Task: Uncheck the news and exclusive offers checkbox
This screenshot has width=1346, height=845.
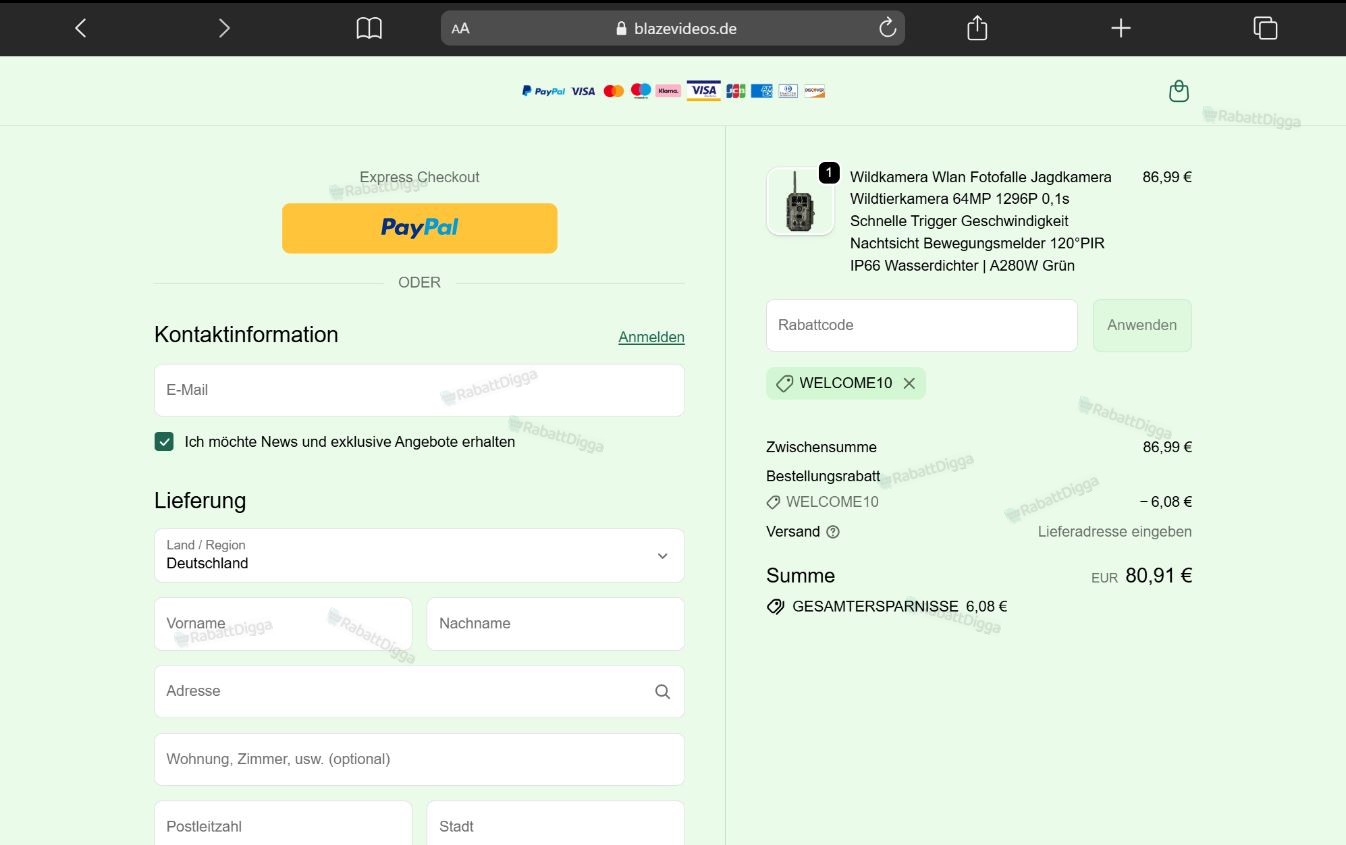Action: click(x=164, y=441)
